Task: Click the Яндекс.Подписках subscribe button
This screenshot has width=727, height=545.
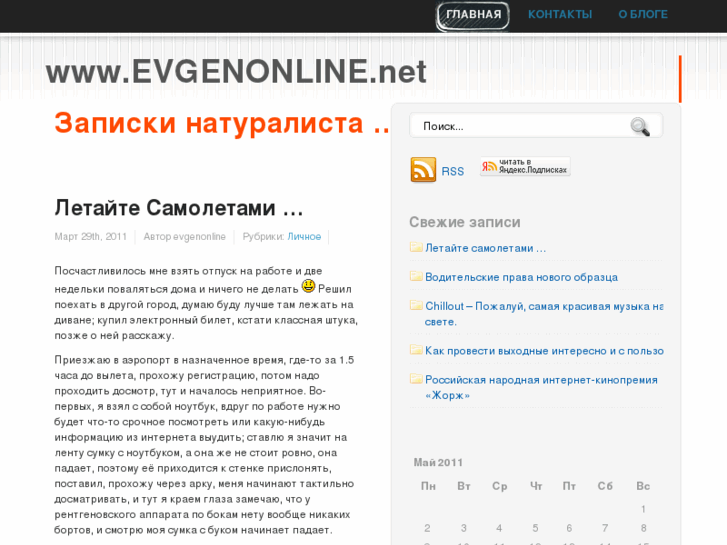Action: coord(525,166)
